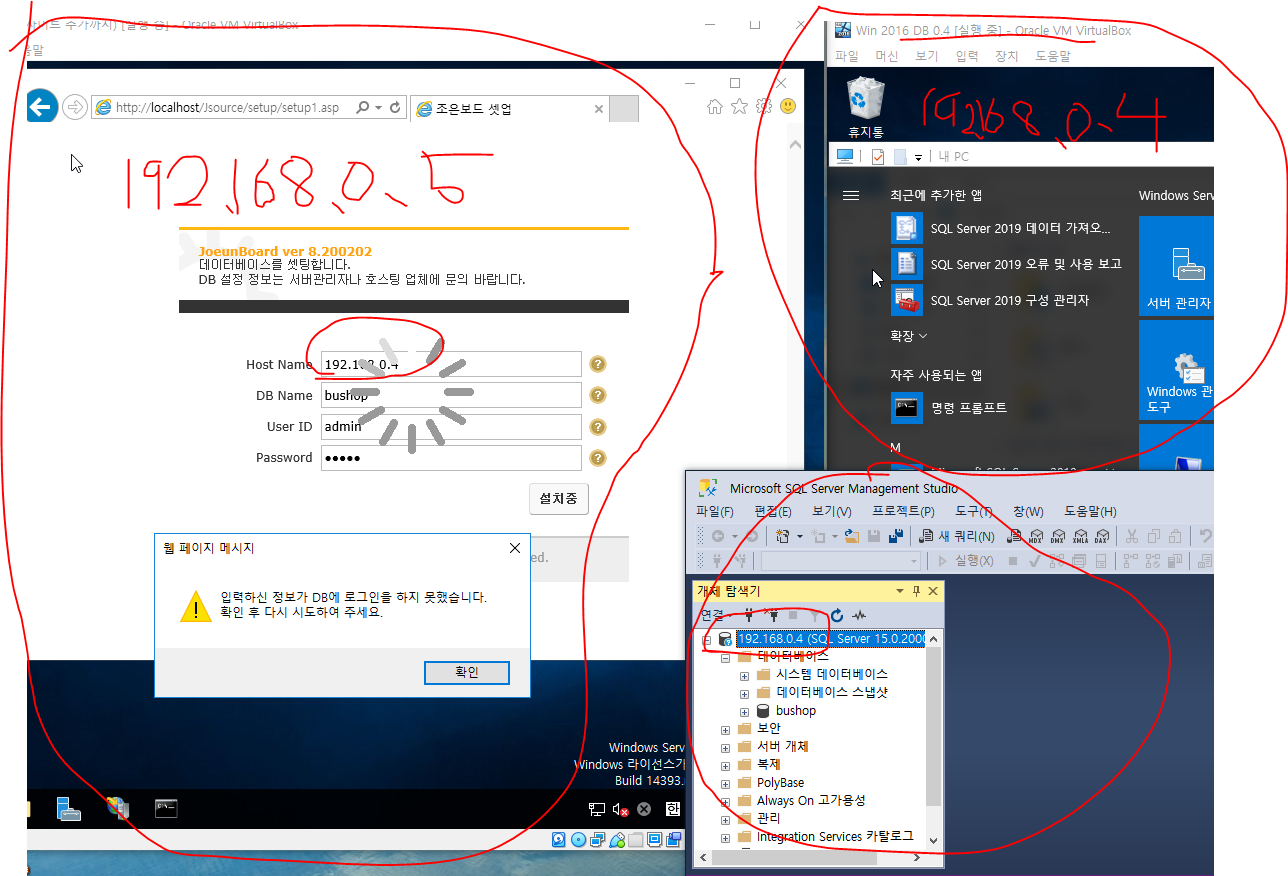This screenshot has height=876, width=1288.
Task: Click Object Explorer connect plug icon
Action: (x=748, y=615)
